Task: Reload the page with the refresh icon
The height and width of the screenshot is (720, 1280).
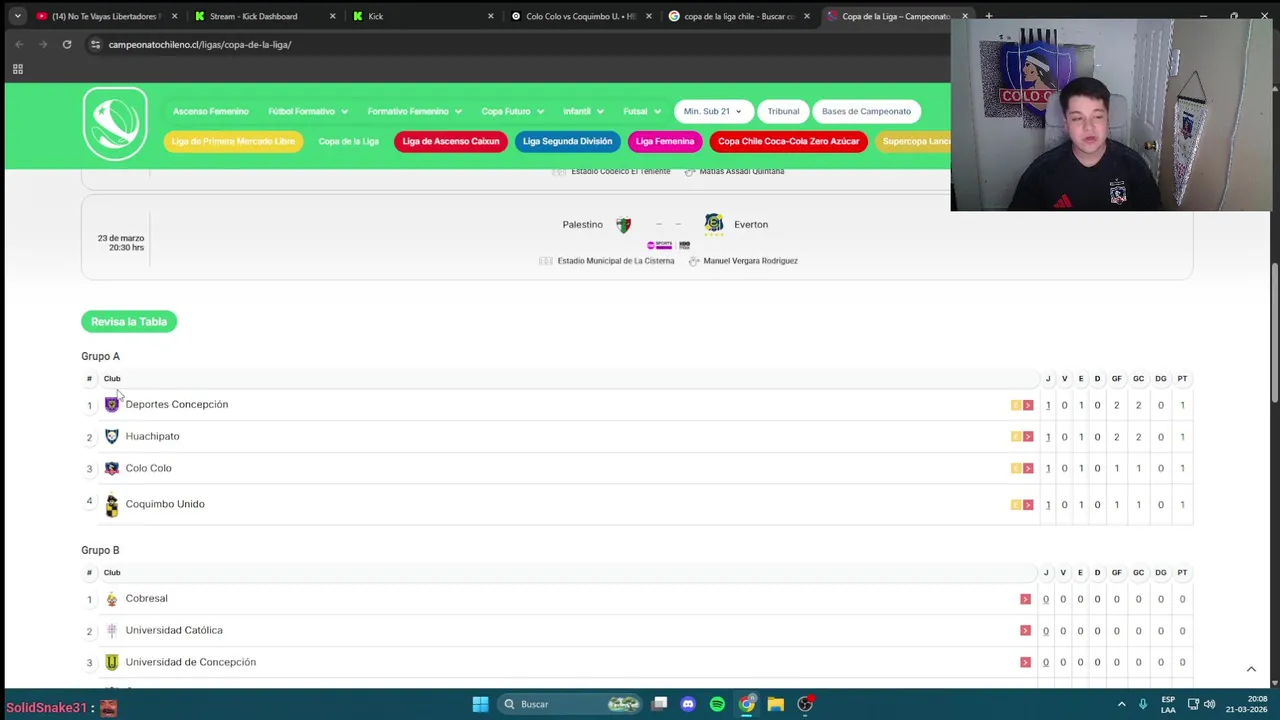Action: 67,44
